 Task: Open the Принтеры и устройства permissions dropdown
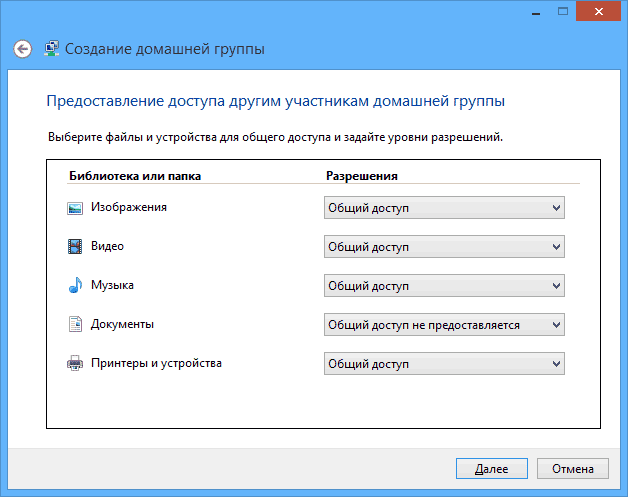pyautogui.click(x=444, y=364)
